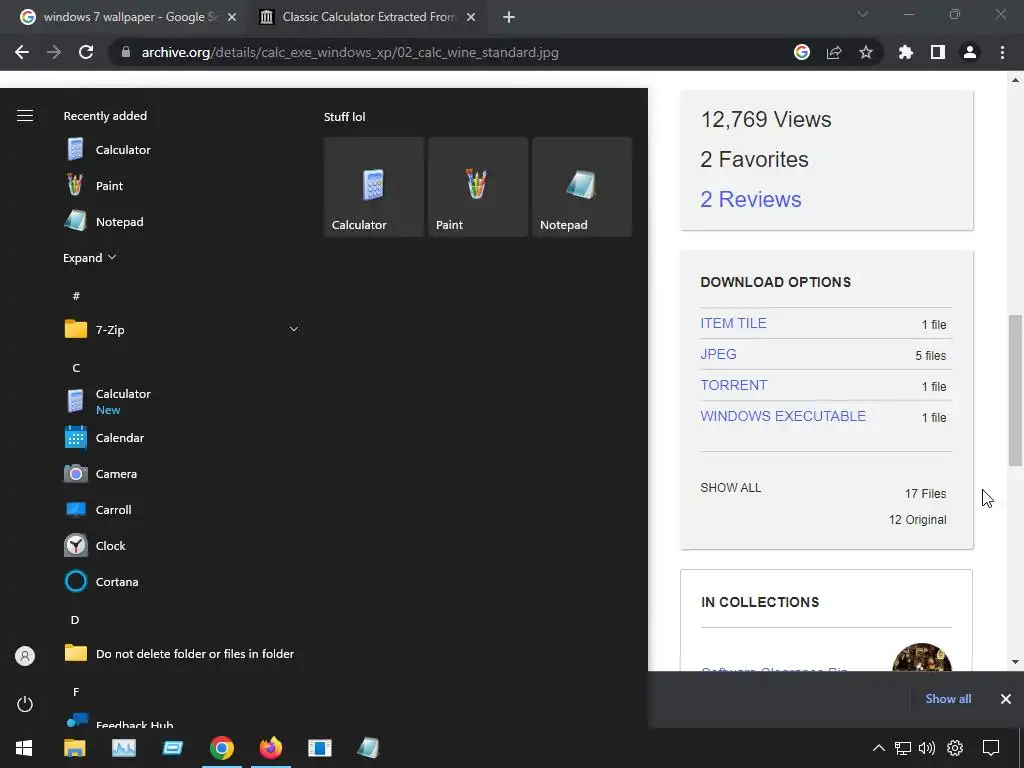This screenshot has height=768, width=1024.
Task: Open Cortana from the app list
Action: pyautogui.click(x=182, y=581)
